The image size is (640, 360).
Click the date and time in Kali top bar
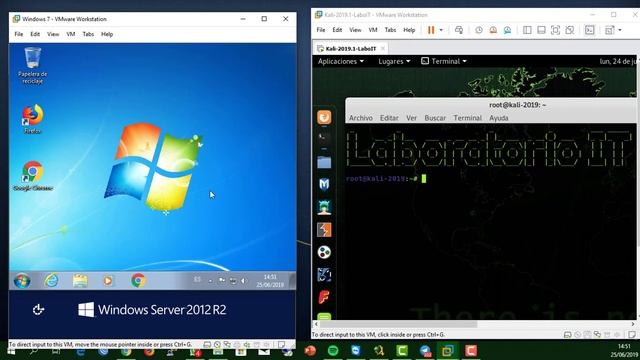(x=618, y=61)
